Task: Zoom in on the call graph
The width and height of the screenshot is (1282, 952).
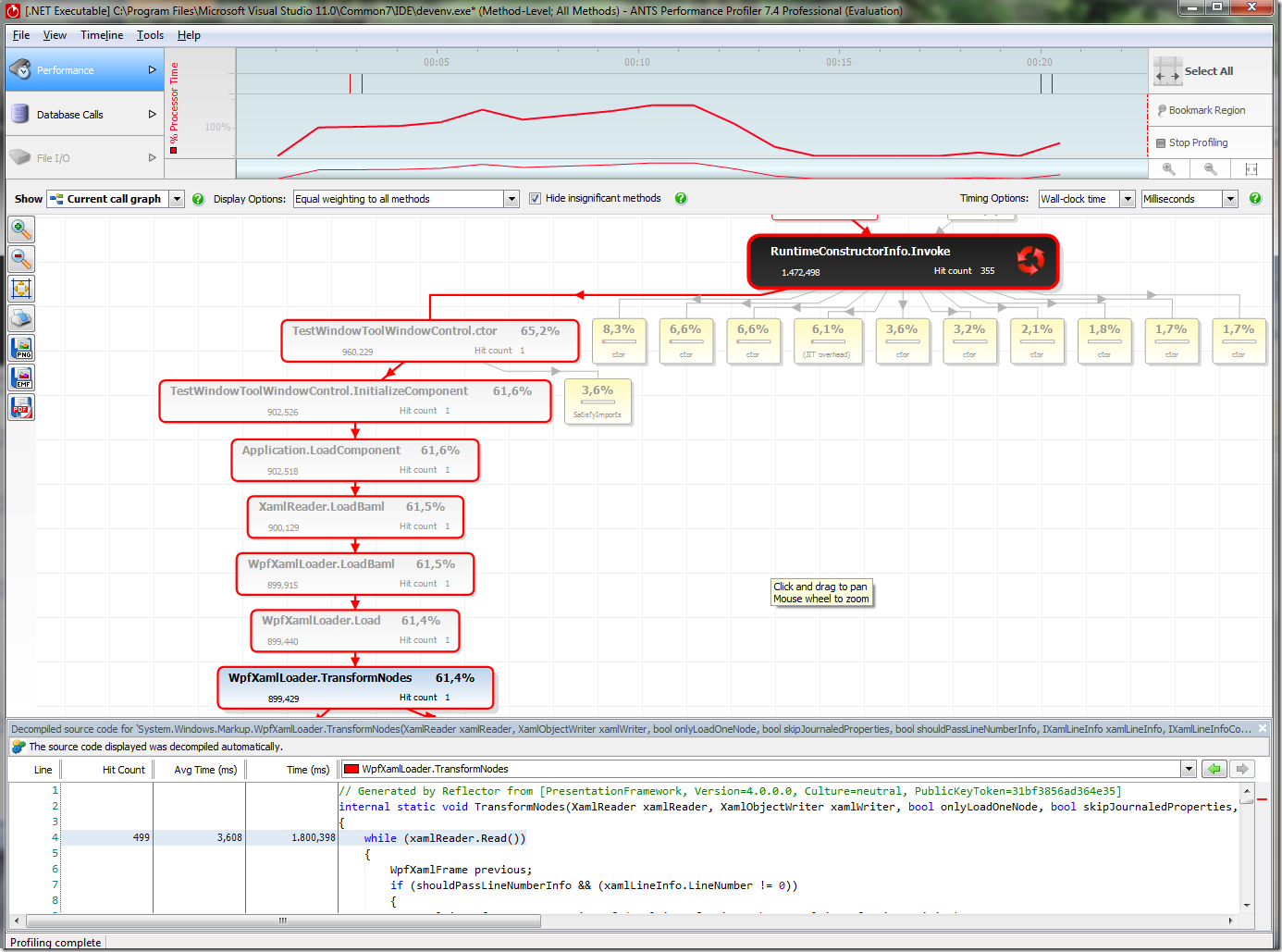Action: (21, 229)
